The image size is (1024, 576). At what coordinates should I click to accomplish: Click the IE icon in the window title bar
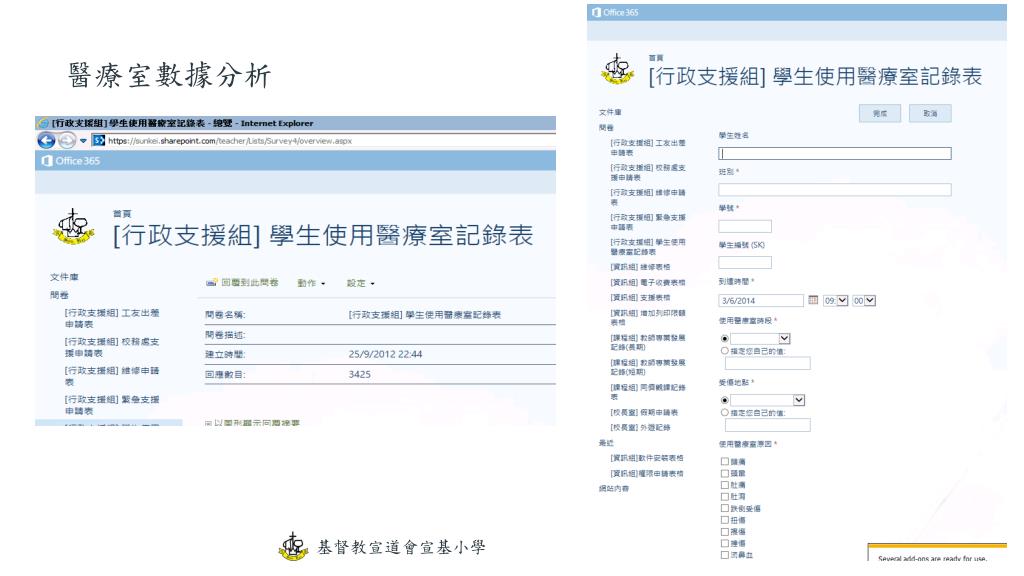44,123
